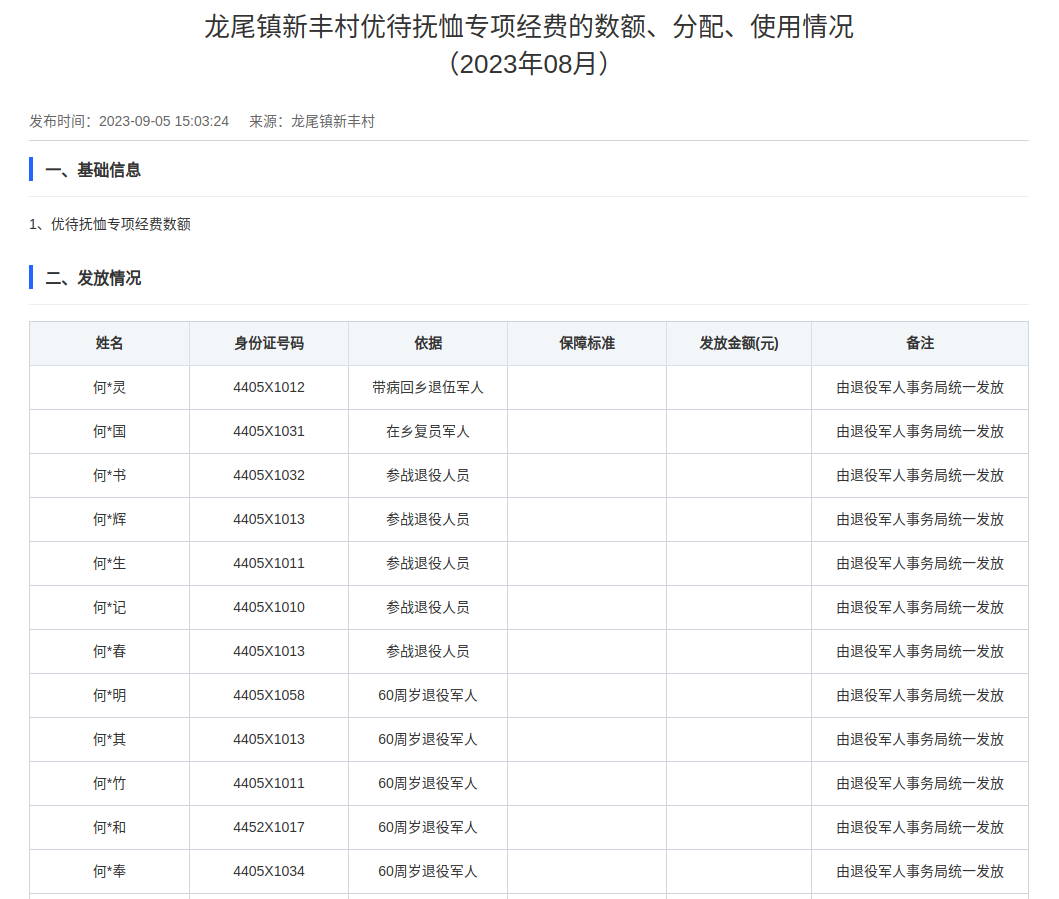
Task: Click the remark 由退役军人事务局统一发放 in 何*其 row
Action: coord(920,740)
